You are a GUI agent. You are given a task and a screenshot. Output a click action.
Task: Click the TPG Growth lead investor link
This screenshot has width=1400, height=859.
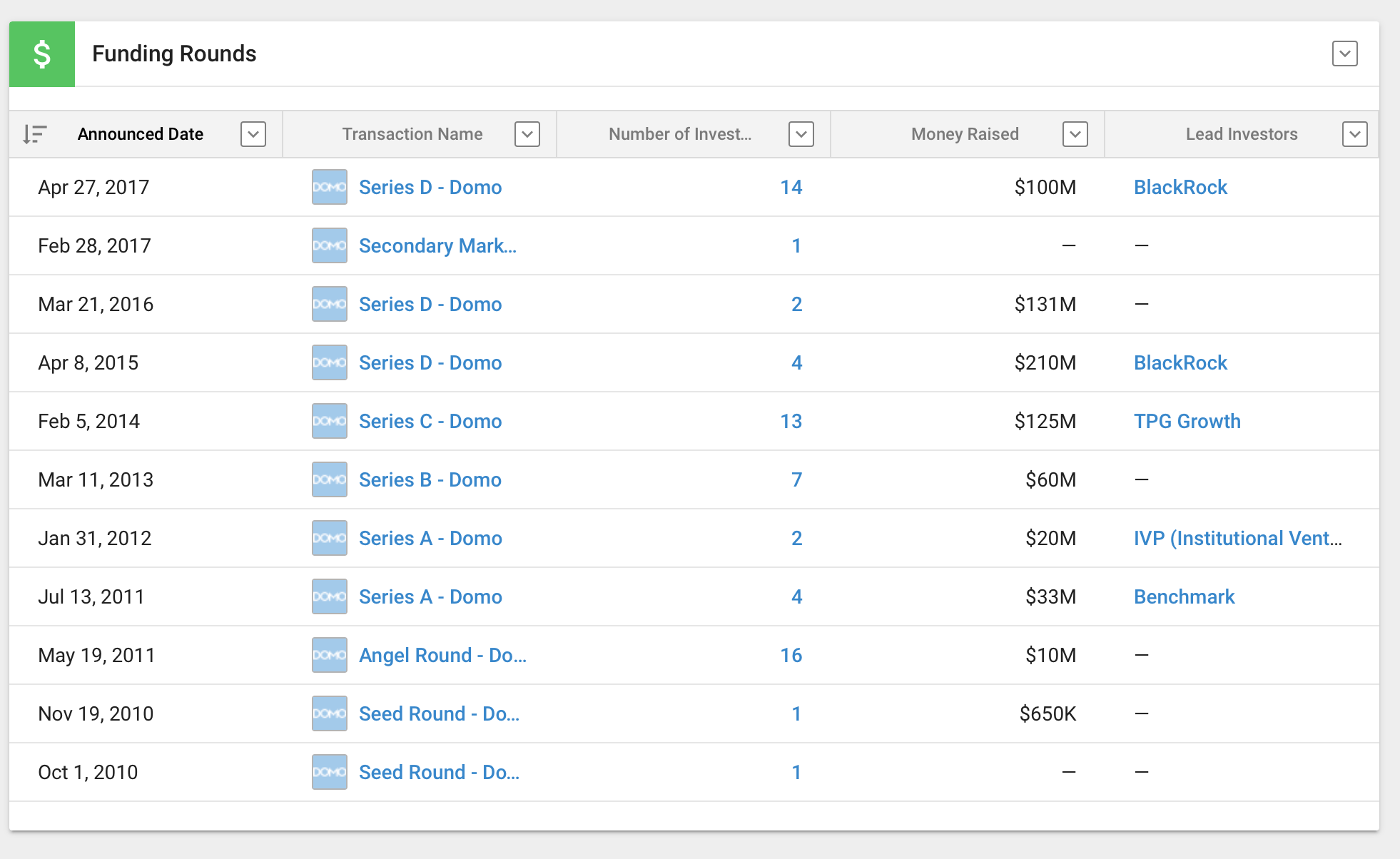coord(1187,421)
